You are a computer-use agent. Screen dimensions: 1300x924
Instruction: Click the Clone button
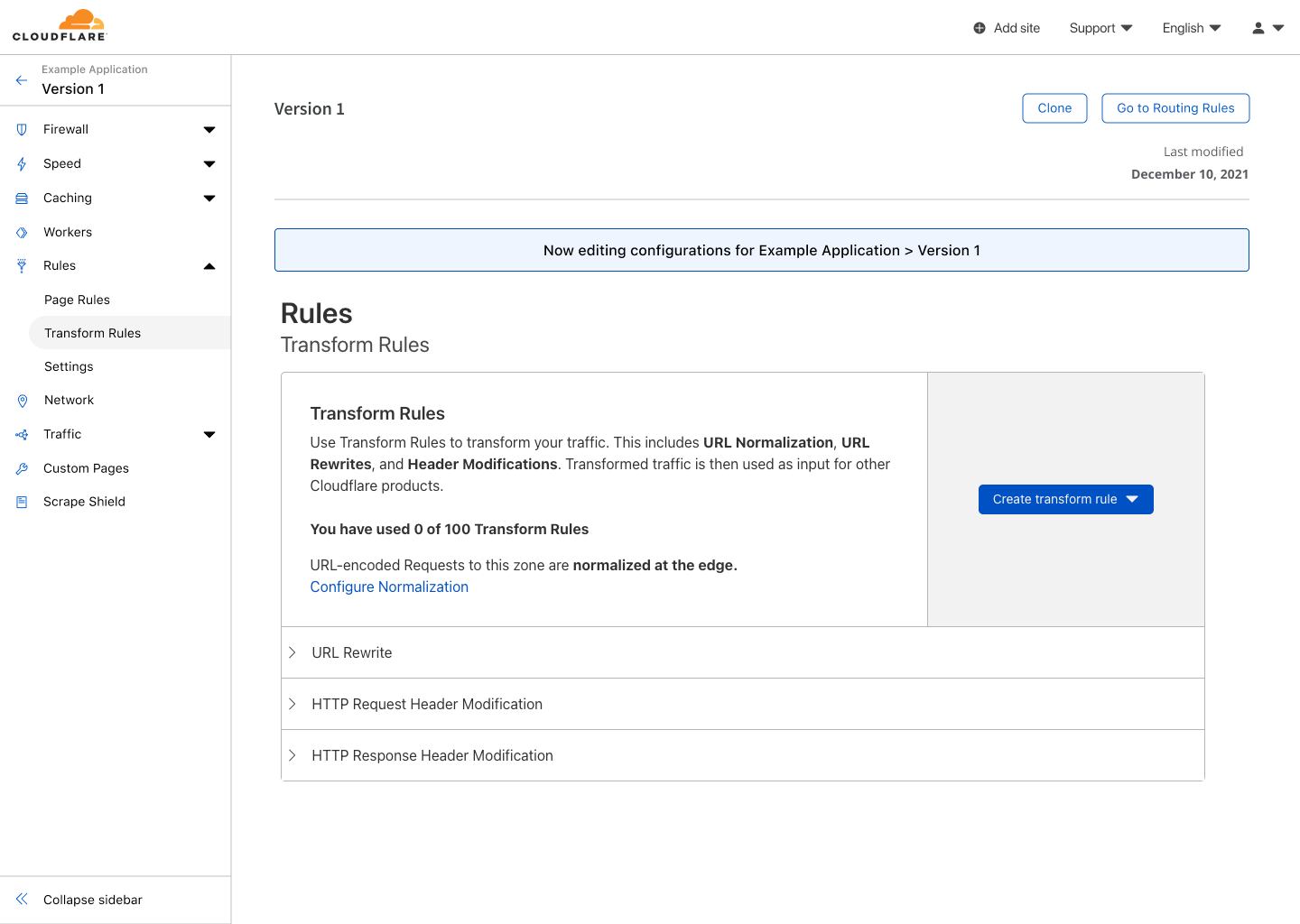[x=1054, y=108]
